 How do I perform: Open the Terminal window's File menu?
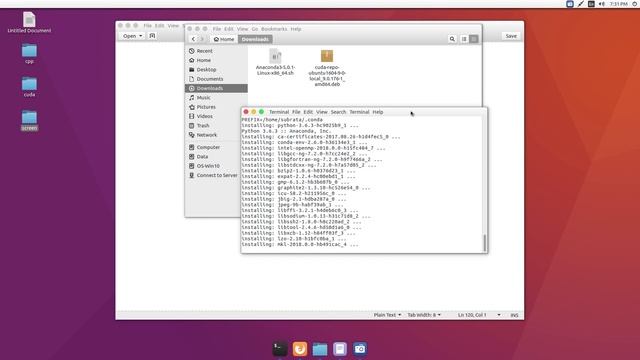(296, 112)
